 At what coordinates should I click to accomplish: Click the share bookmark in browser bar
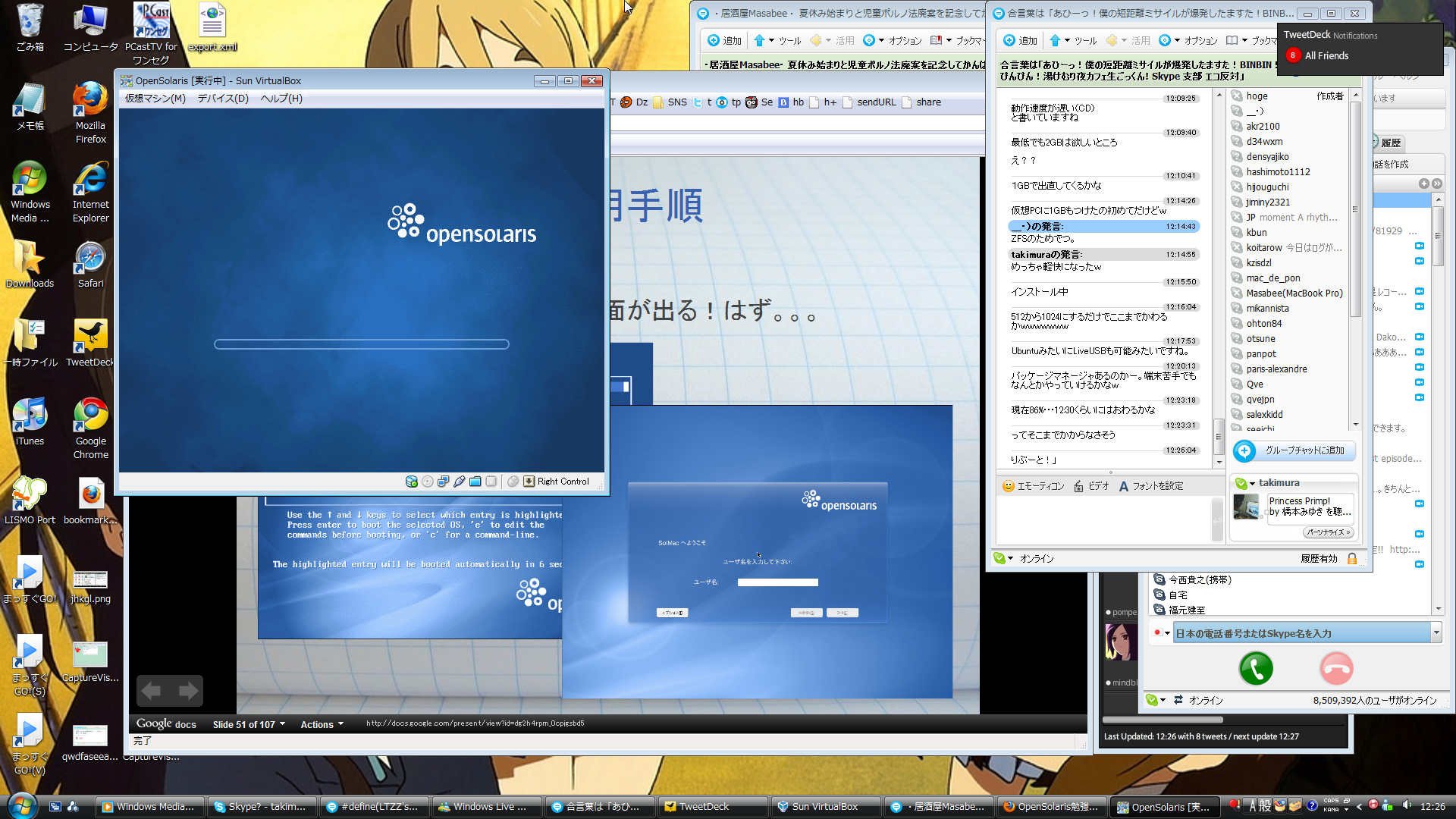pos(921,102)
